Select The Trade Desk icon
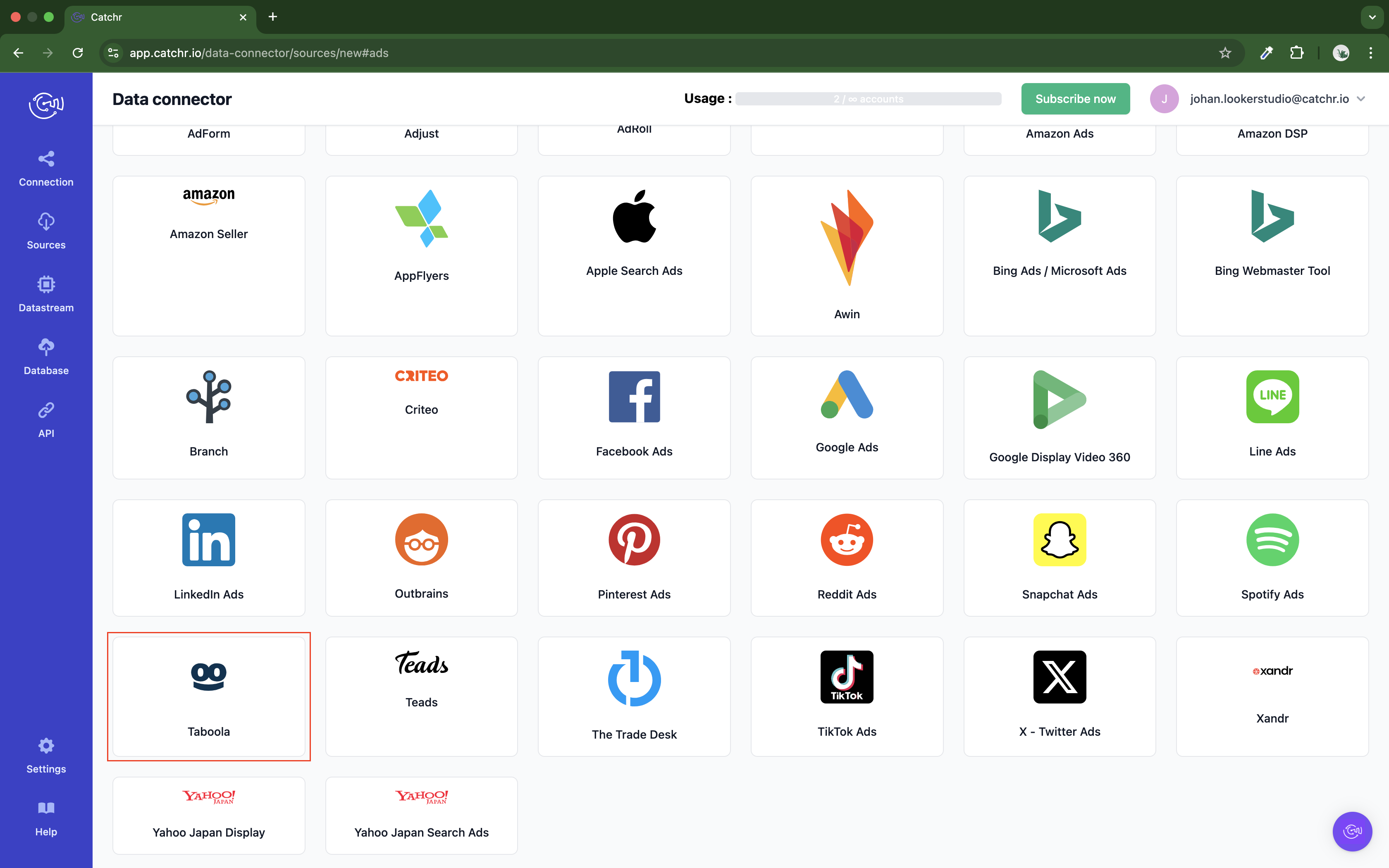1389x868 pixels. coord(634,678)
